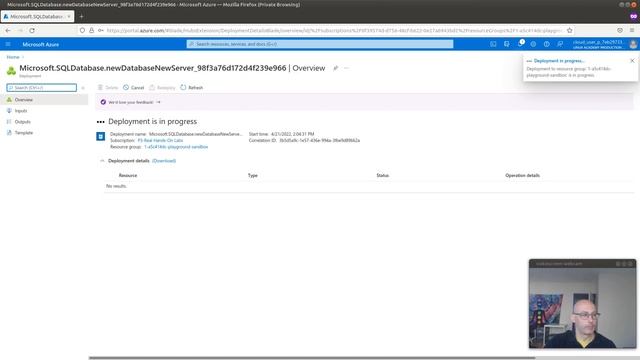Screen dimensions: 640x360
Task: Collapse the left resource menu
Action: (x=83, y=88)
